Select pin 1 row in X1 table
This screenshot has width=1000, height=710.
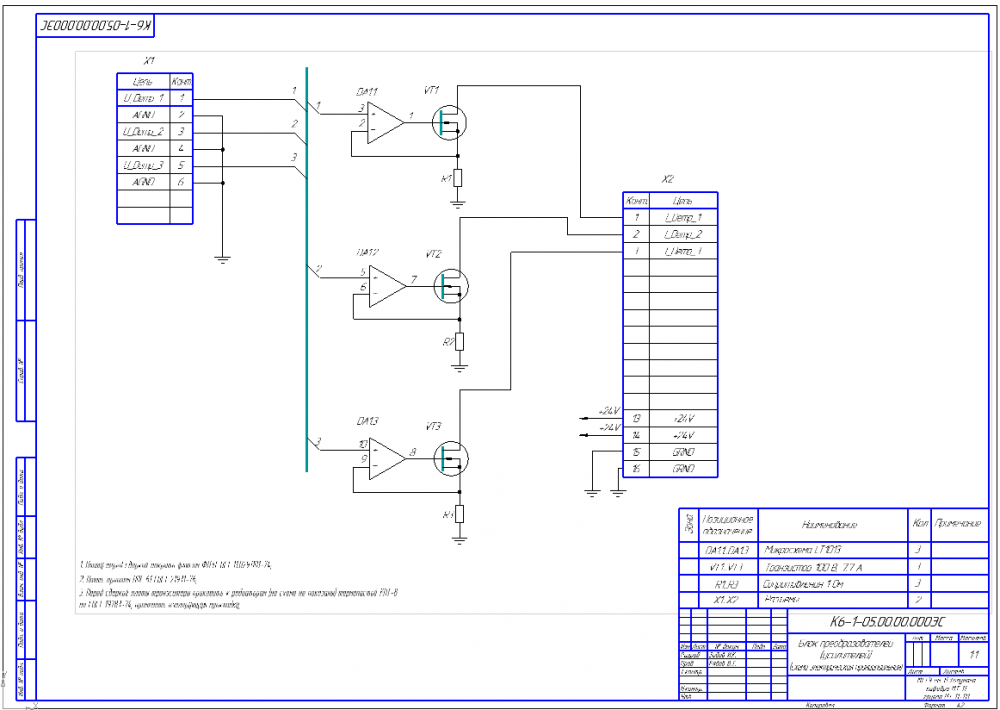point(155,98)
